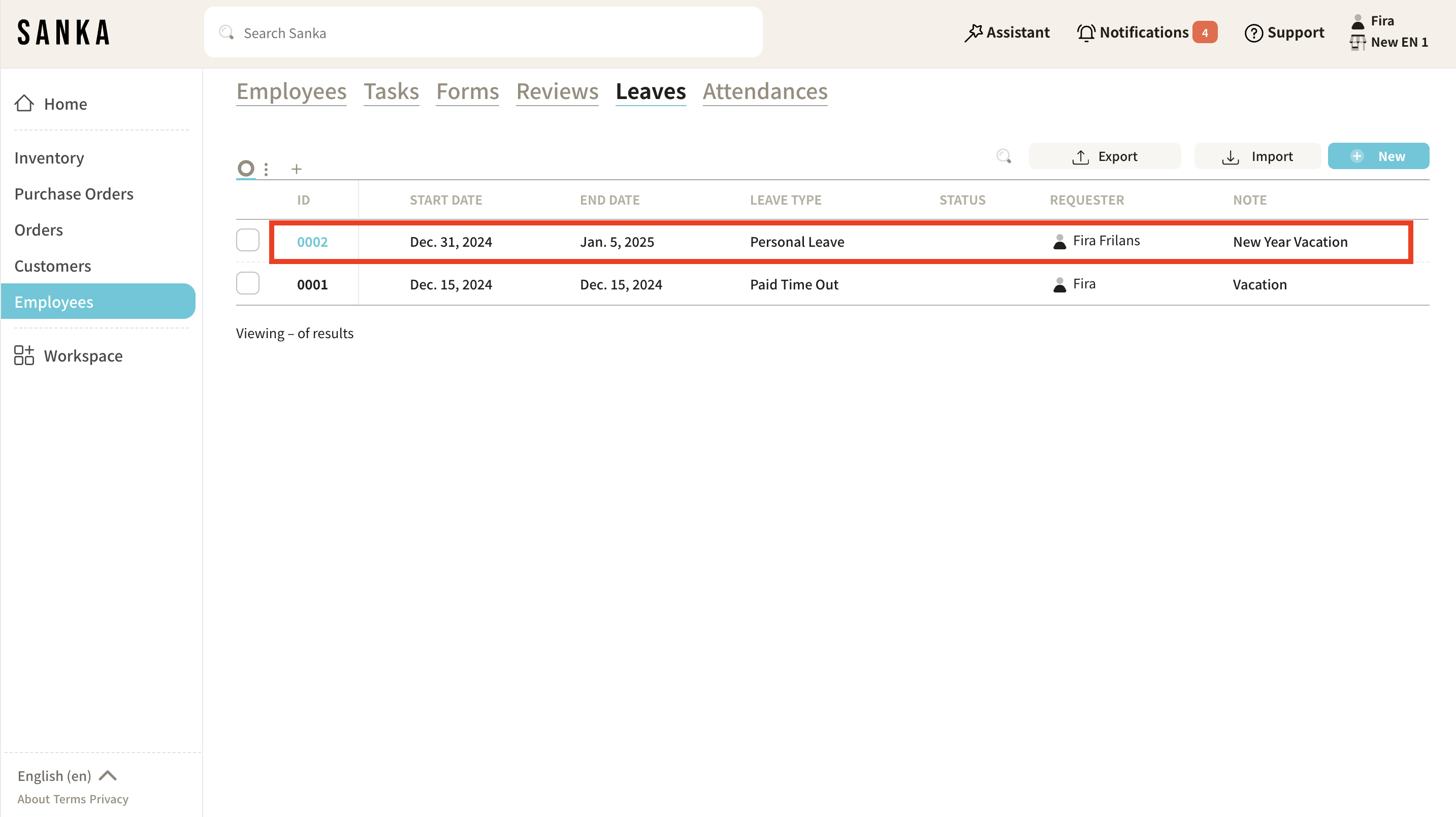
Task: Click the Export button
Action: (1105, 156)
